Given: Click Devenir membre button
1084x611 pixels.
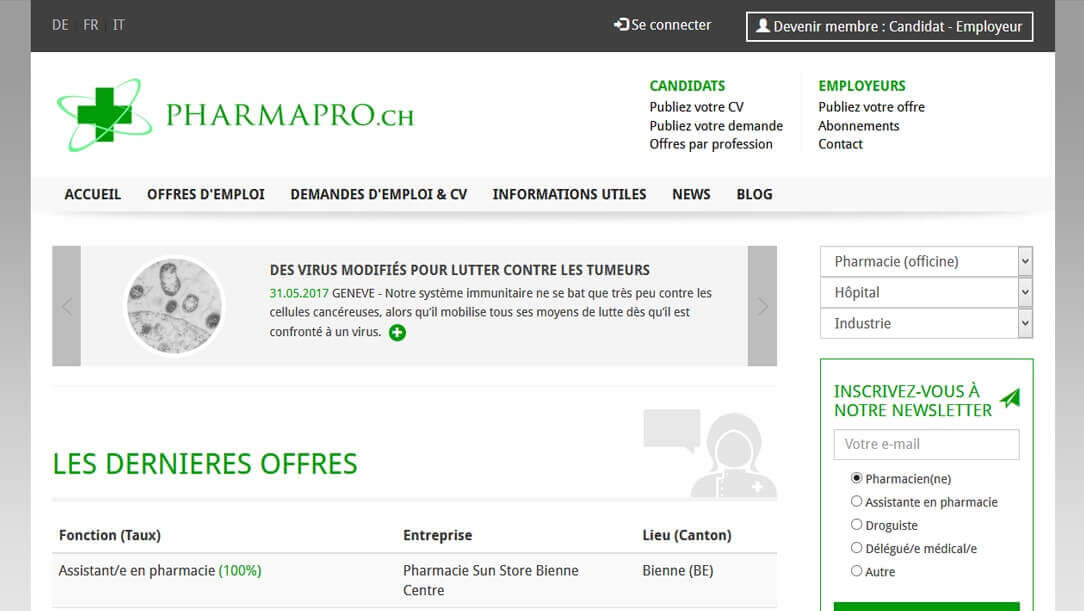Looking at the screenshot, I should click(x=889, y=27).
